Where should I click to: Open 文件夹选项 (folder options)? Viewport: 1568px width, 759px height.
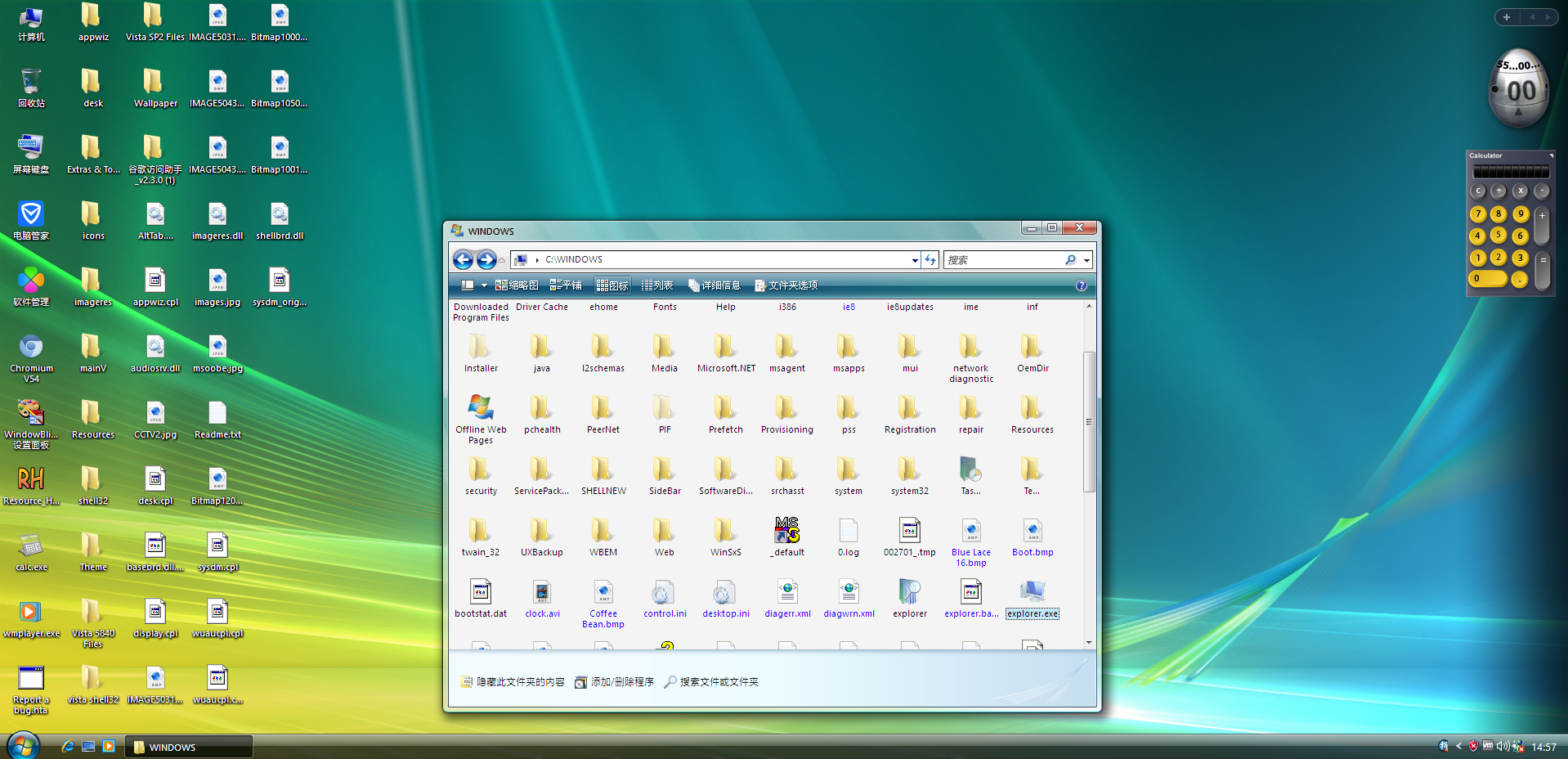(786, 285)
